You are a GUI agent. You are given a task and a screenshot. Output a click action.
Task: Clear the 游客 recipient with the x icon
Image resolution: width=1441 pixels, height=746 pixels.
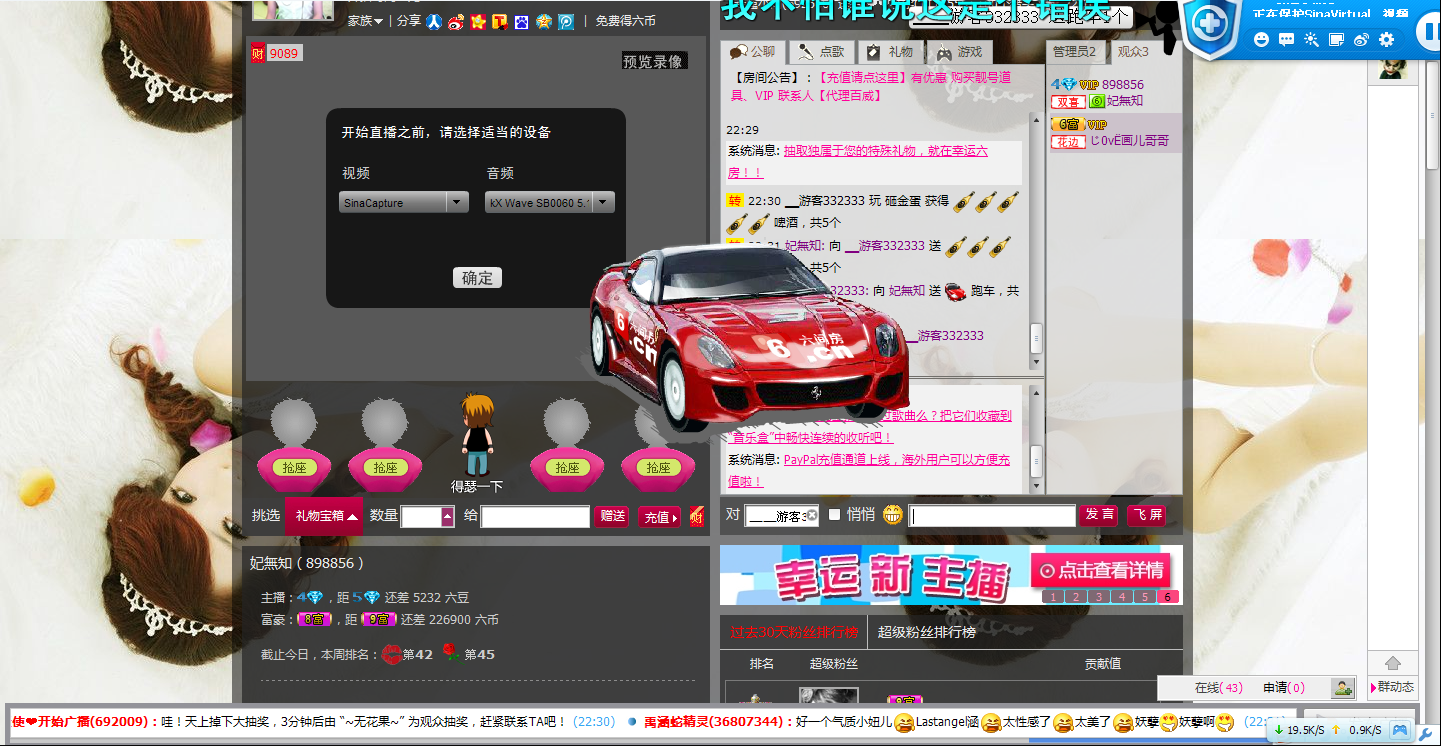[x=812, y=515]
